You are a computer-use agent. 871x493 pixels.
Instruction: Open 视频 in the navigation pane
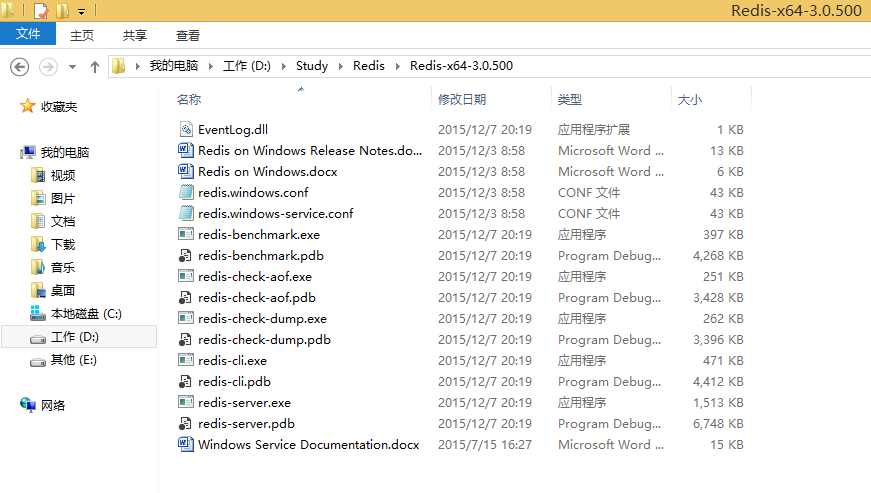point(63,175)
